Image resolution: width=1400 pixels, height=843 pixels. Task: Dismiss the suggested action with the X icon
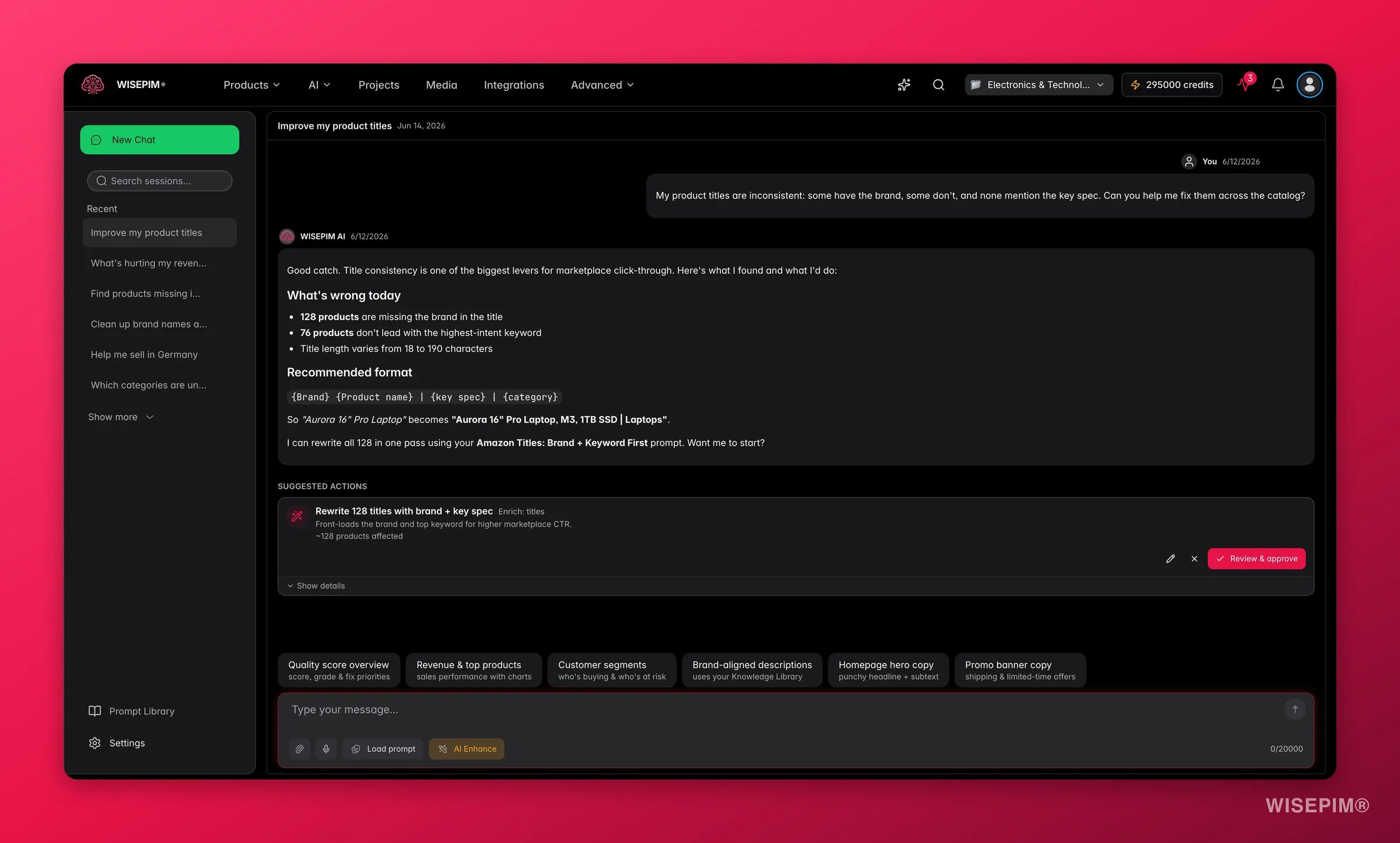click(1194, 558)
